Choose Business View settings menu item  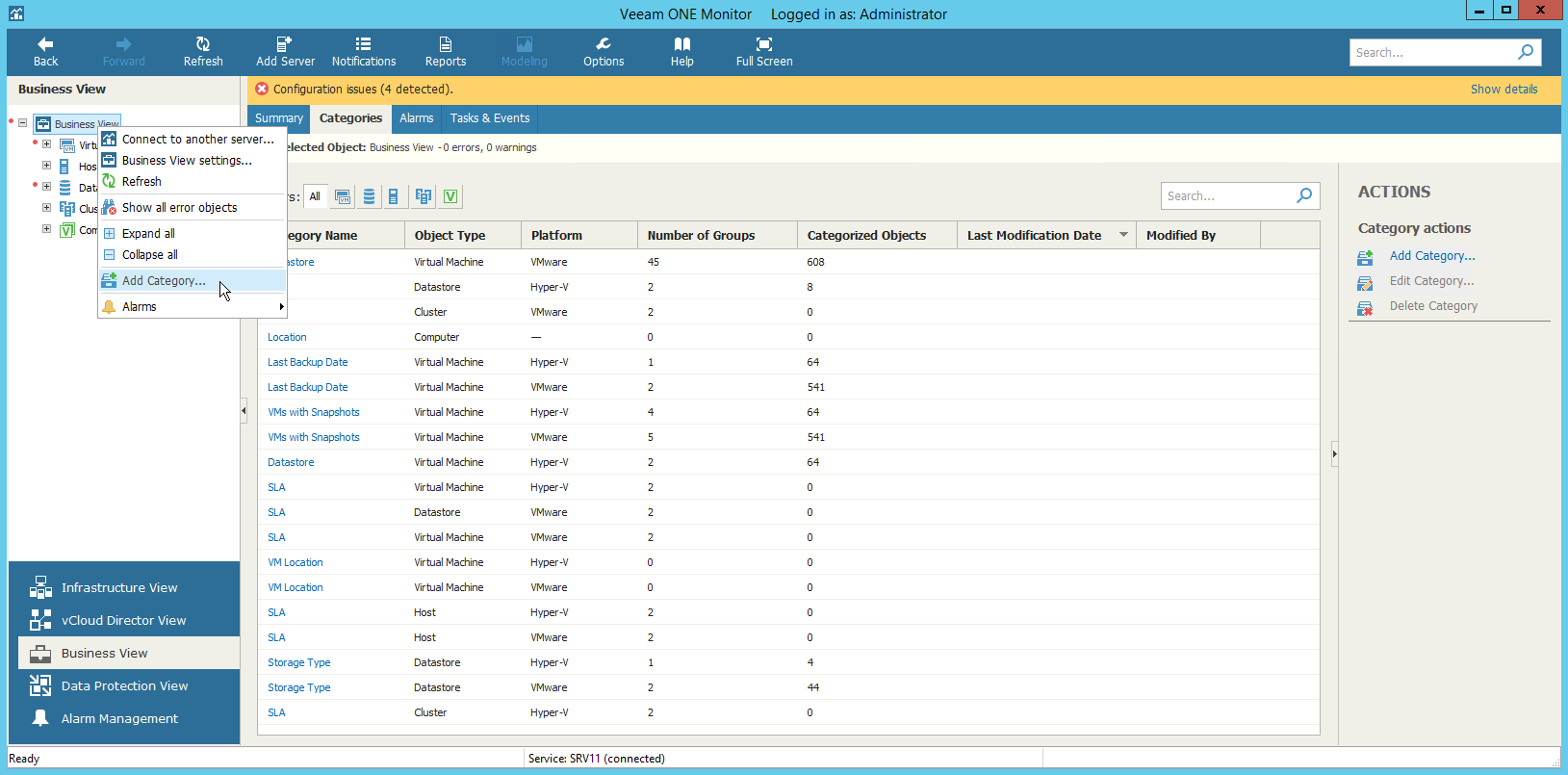click(x=193, y=161)
